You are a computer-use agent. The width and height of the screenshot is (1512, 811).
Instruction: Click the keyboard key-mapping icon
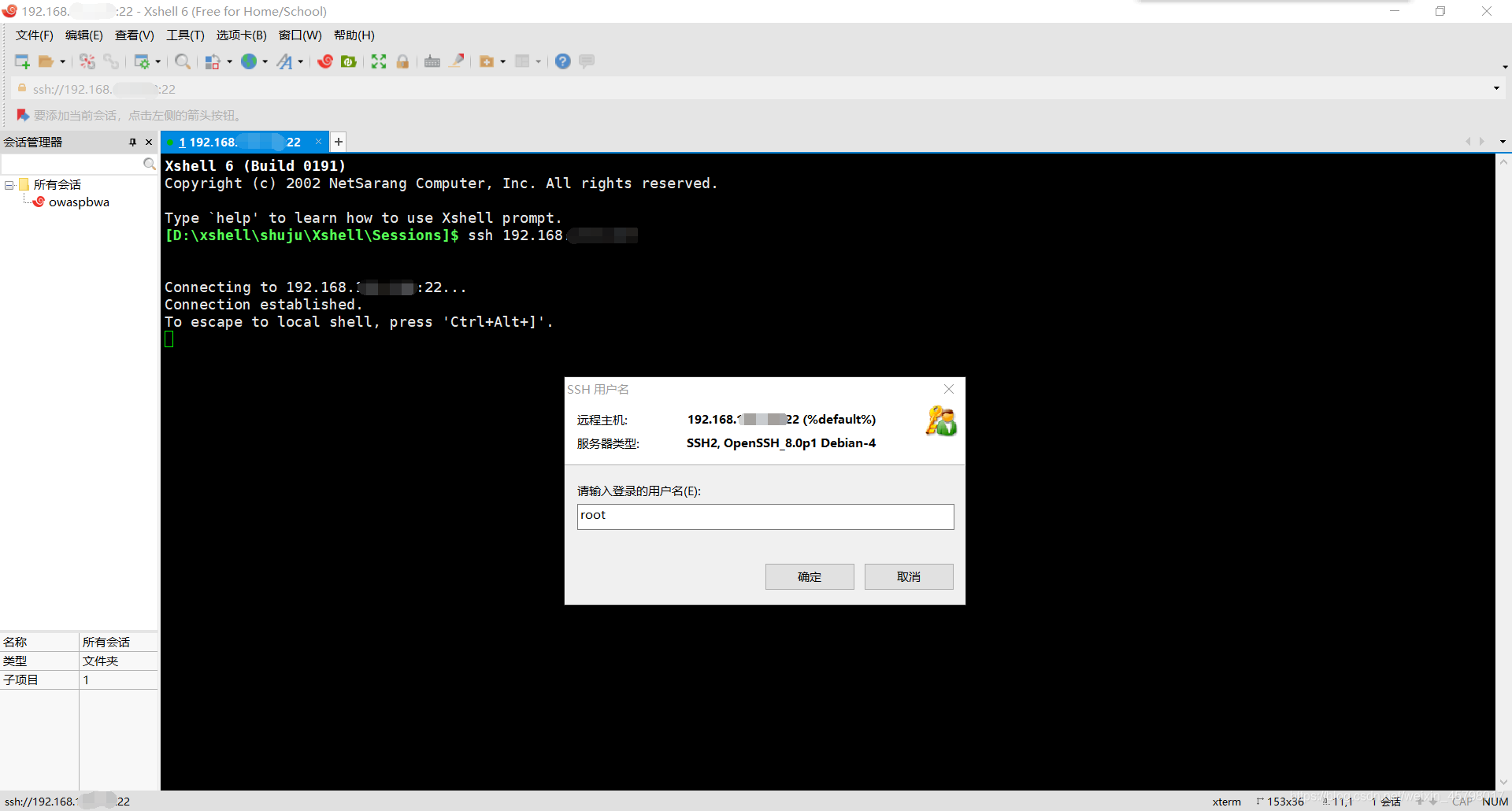click(432, 61)
